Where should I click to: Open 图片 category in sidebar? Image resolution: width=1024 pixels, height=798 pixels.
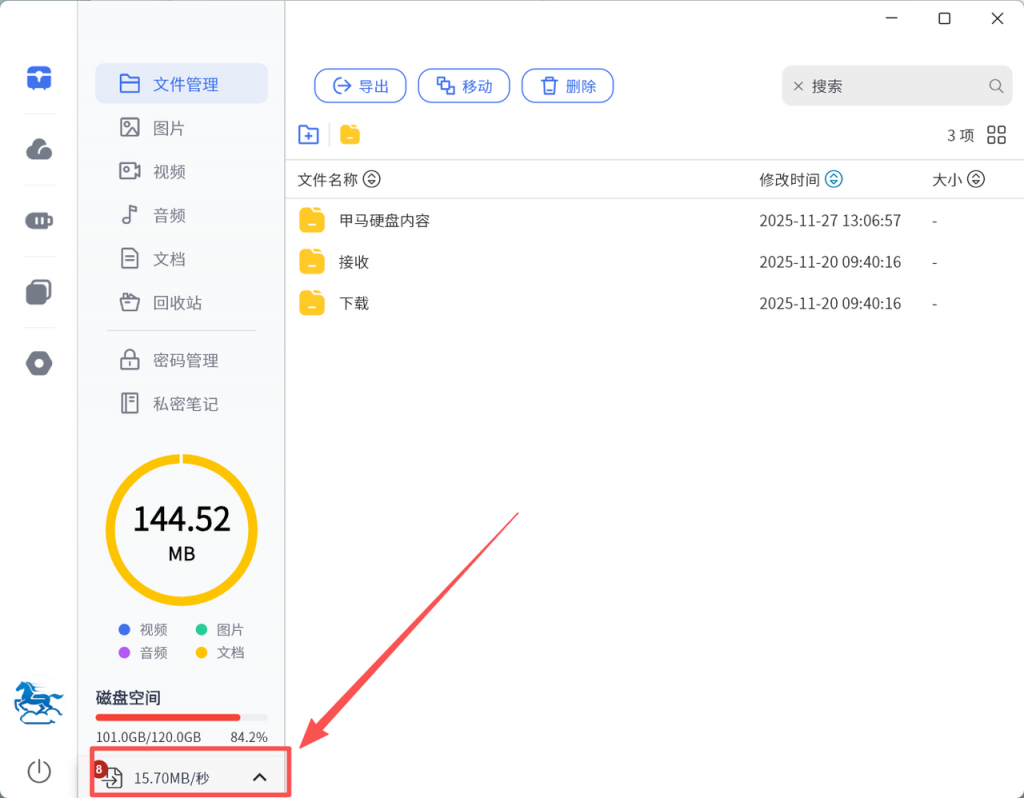168,128
